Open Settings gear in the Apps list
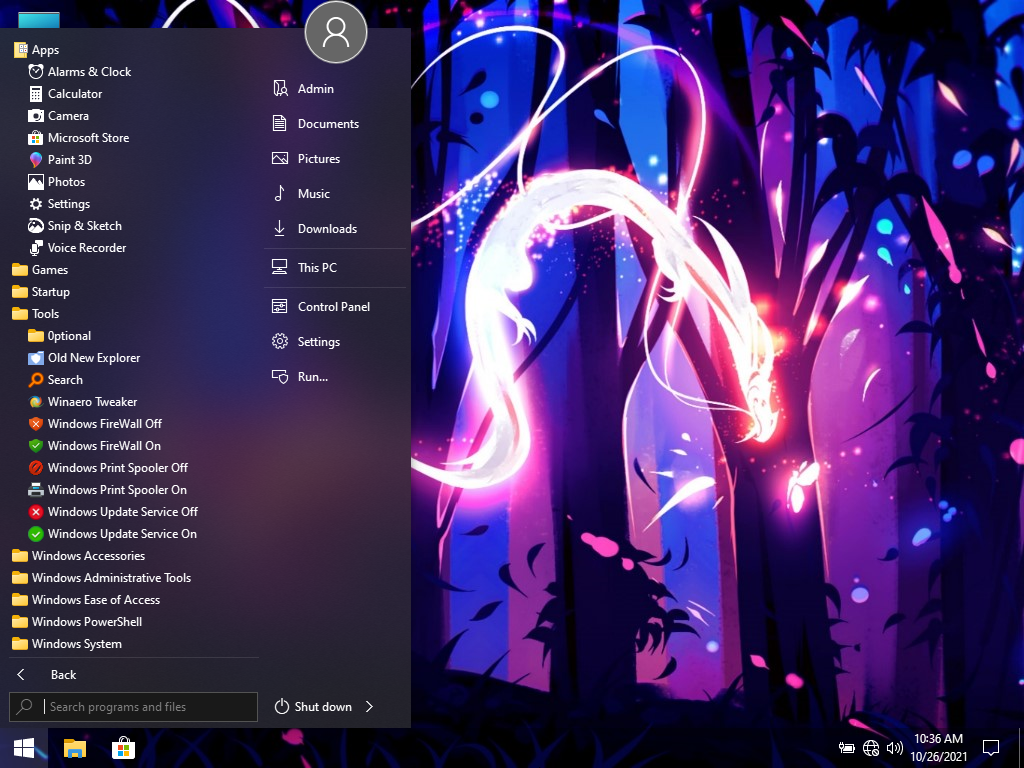Image resolution: width=1024 pixels, height=768 pixels. pyautogui.click(x=36, y=204)
